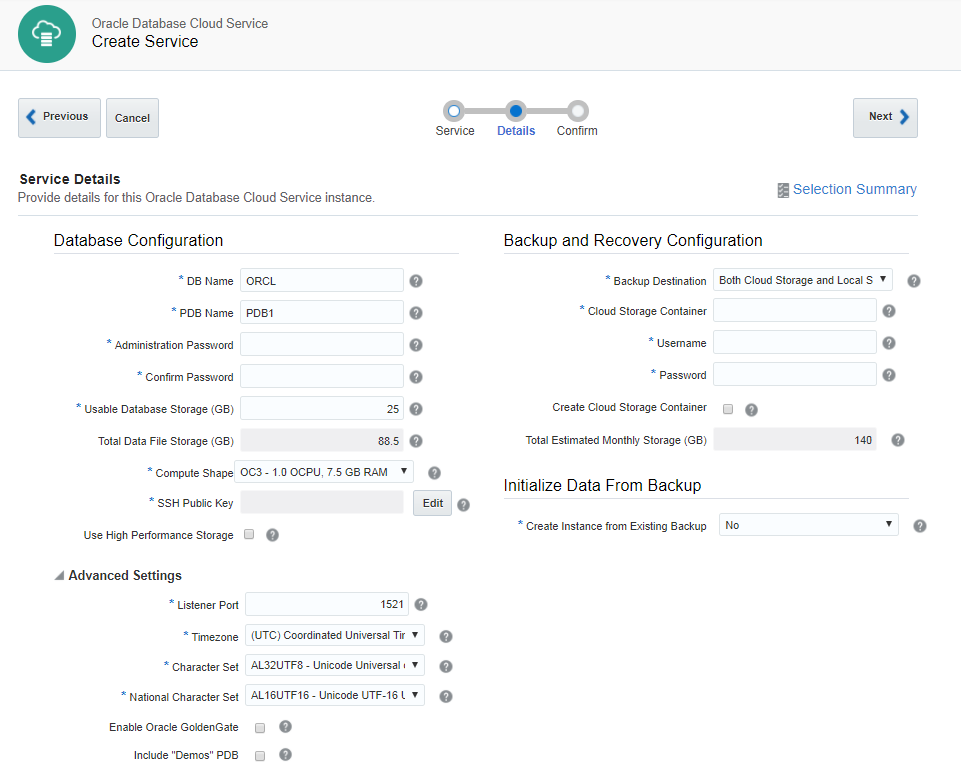This screenshot has width=961, height=767.
Task: Show help for Listener Port
Action: click(421, 604)
